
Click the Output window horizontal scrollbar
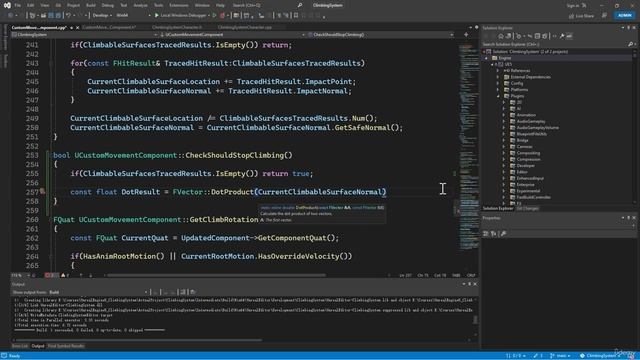[x=139, y=340]
